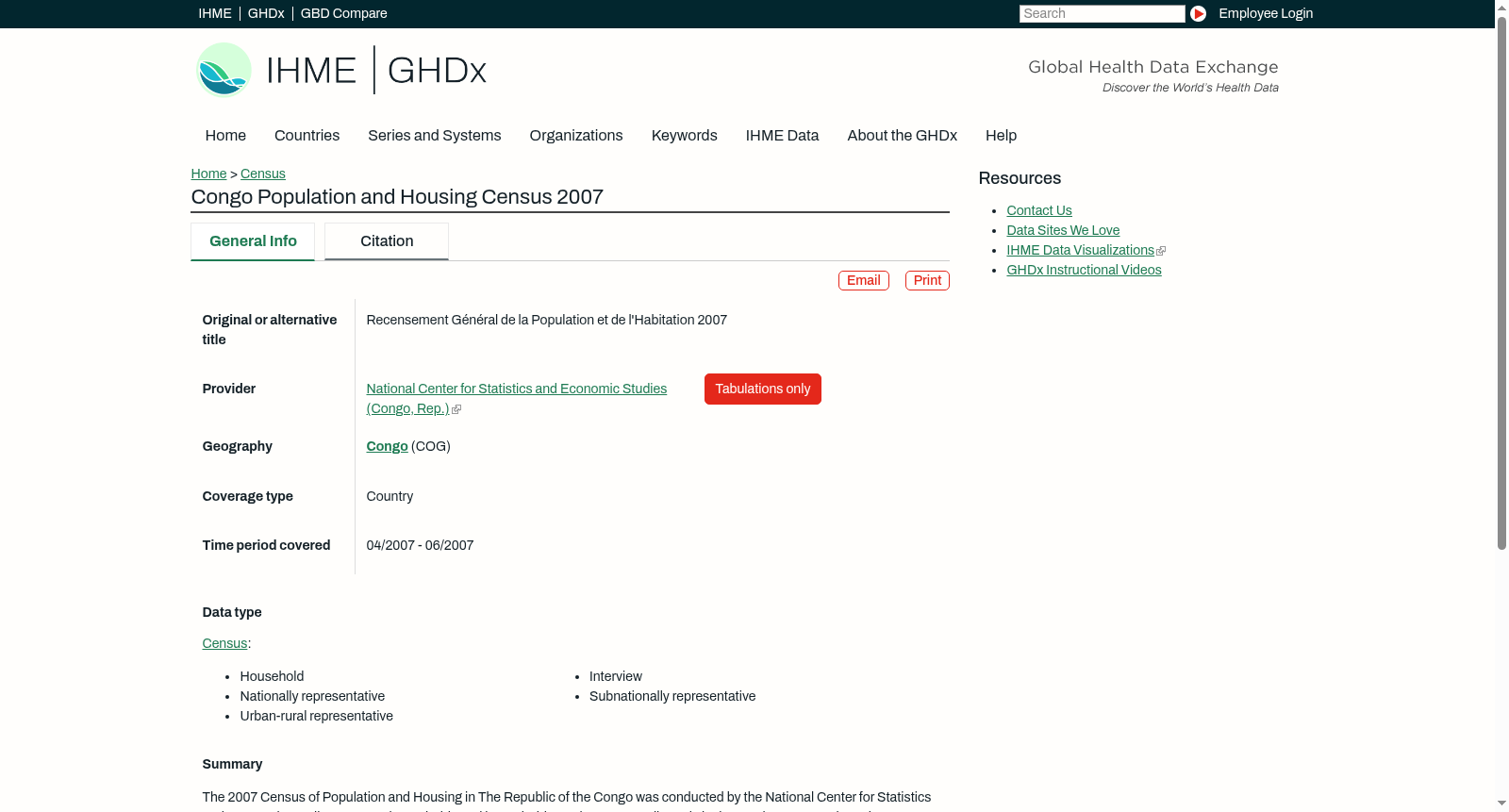Click the IHME GHDx logo
The image size is (1509, 812).
(x=341, y=70)
